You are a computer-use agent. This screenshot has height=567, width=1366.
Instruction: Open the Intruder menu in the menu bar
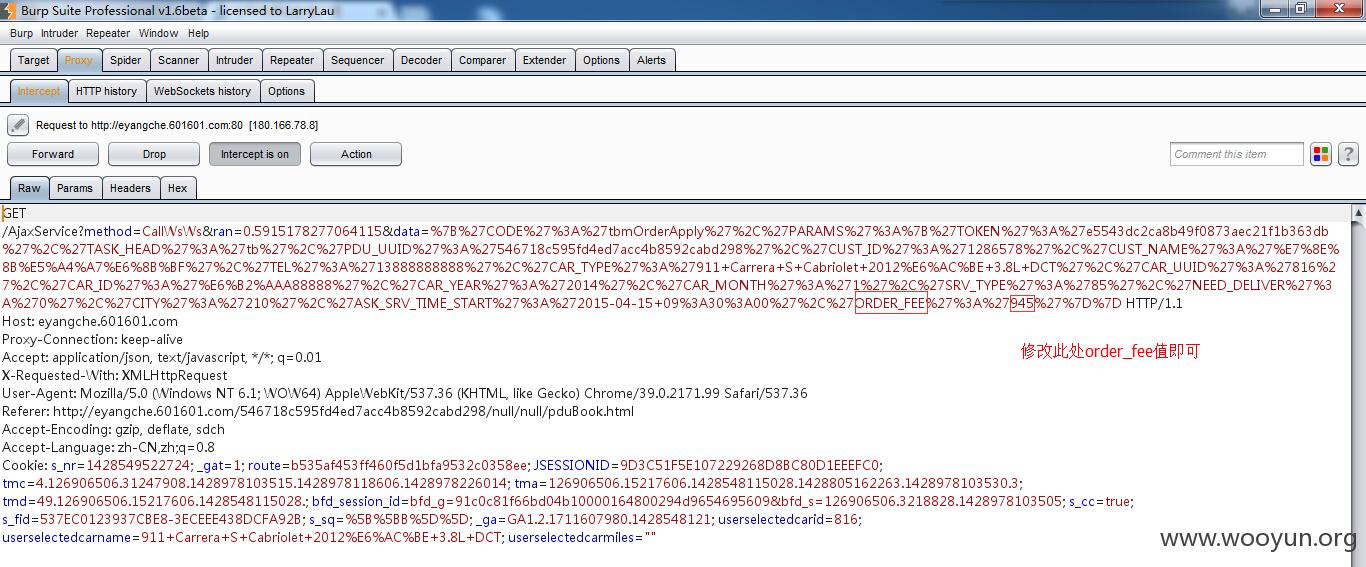click(x=59, y=33)
